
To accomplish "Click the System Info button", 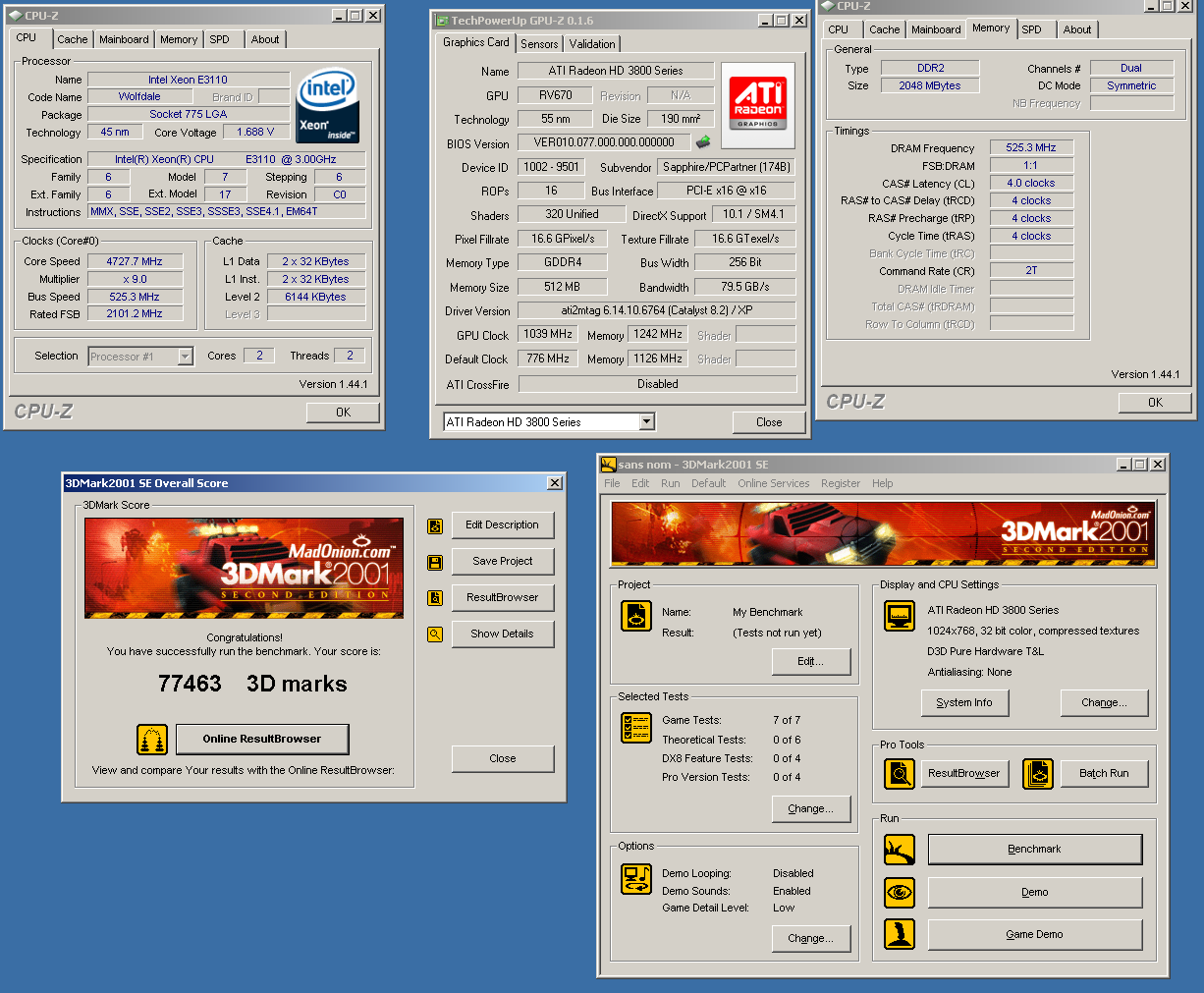I will (x=964, y=703).
